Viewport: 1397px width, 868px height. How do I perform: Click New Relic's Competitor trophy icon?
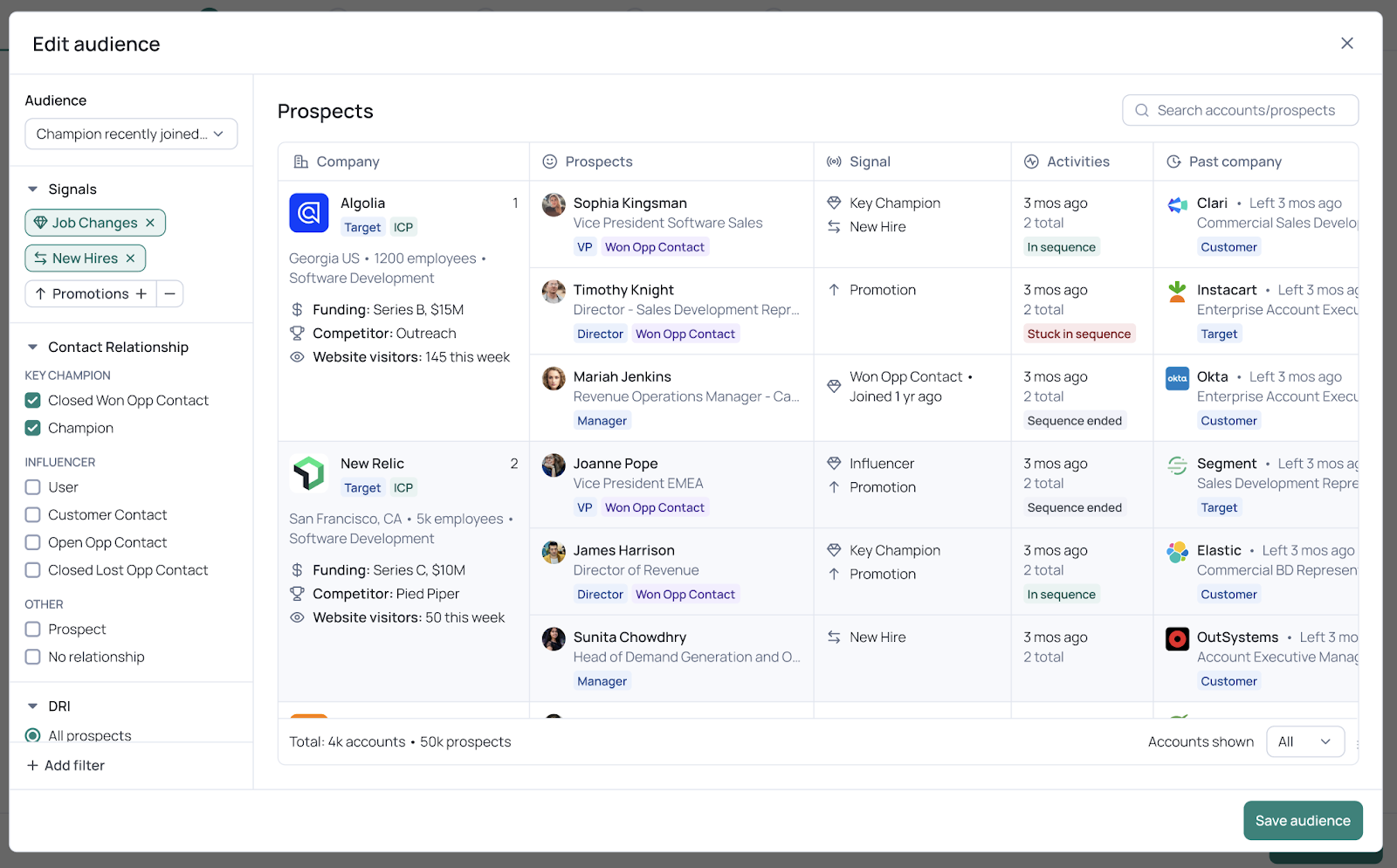(297, 594)
